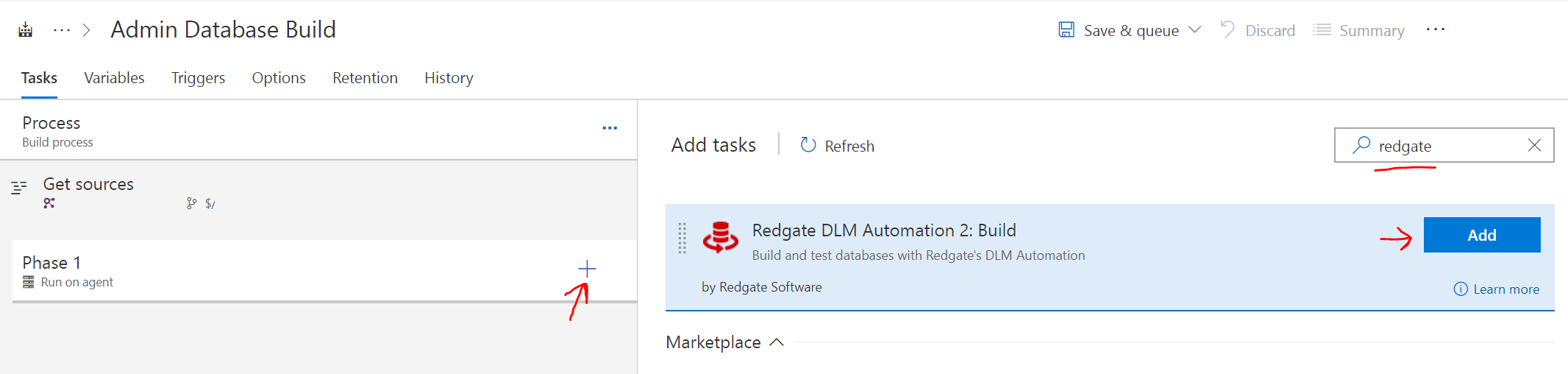Screen dimensions: 1568x374
Task: Expand the breadcrumb ellipsis menu
Action: 62,30
